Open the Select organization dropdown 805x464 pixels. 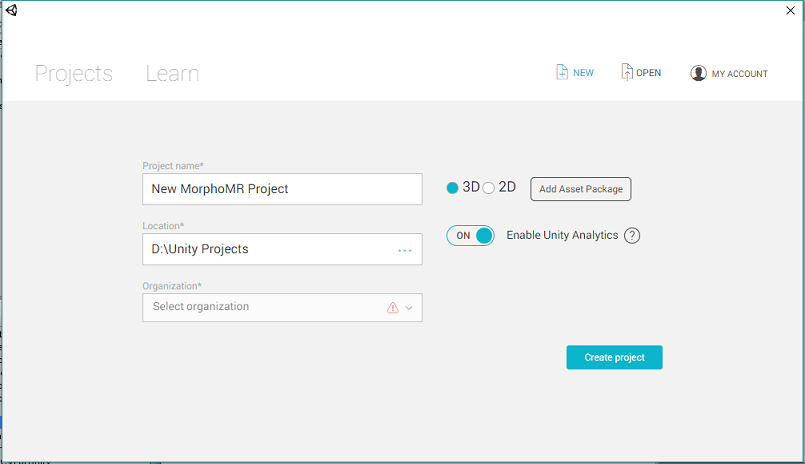click(282, 307)
